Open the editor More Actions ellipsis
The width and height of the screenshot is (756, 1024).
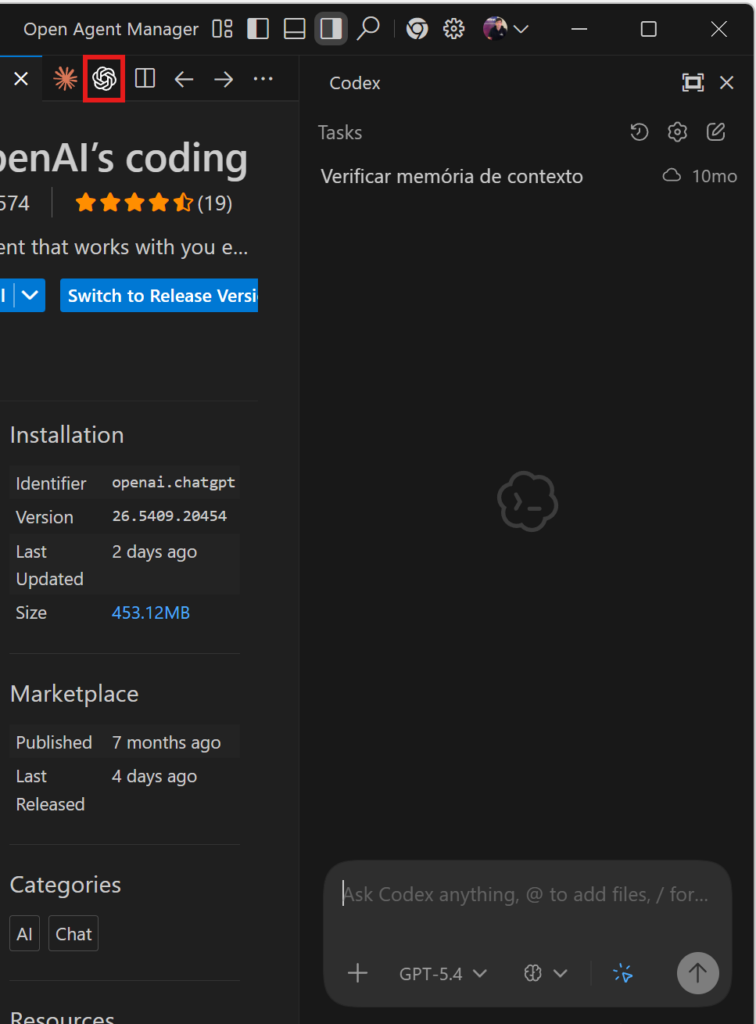tap(263, 79)
